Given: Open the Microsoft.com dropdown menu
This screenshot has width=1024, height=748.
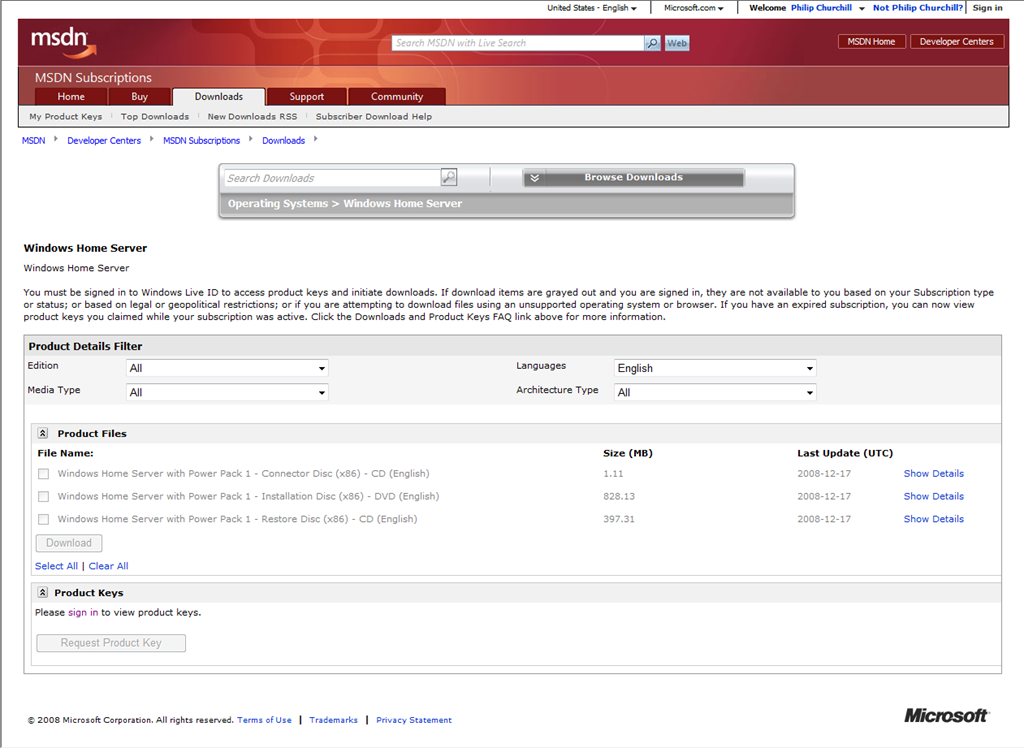Looking at the screenshot, I should tap(694, 8).
